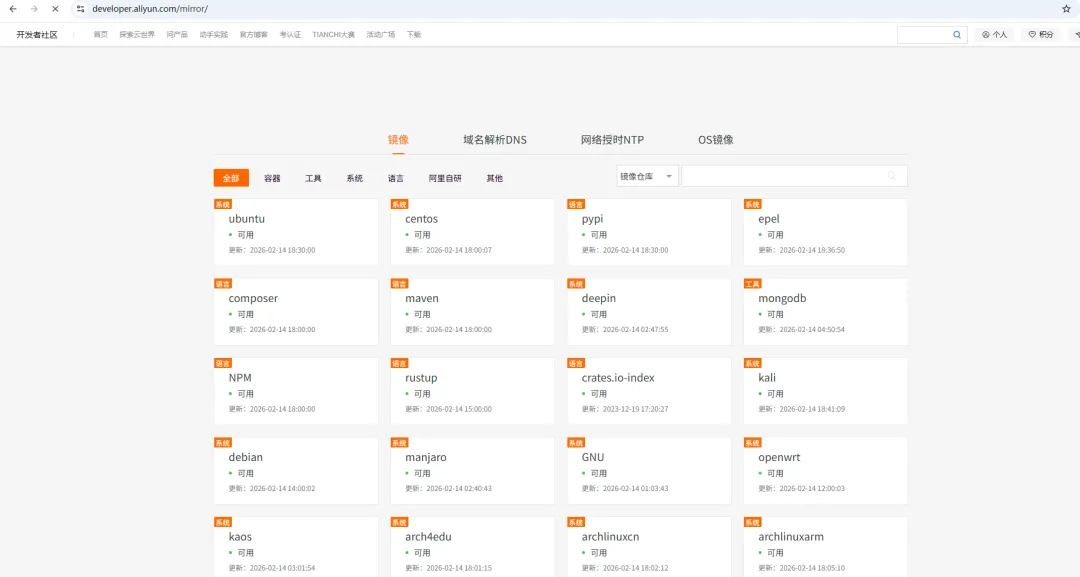Filter mirrors by 工具
The width and height of the screenshot is (1080, 577).
(313, 178)
